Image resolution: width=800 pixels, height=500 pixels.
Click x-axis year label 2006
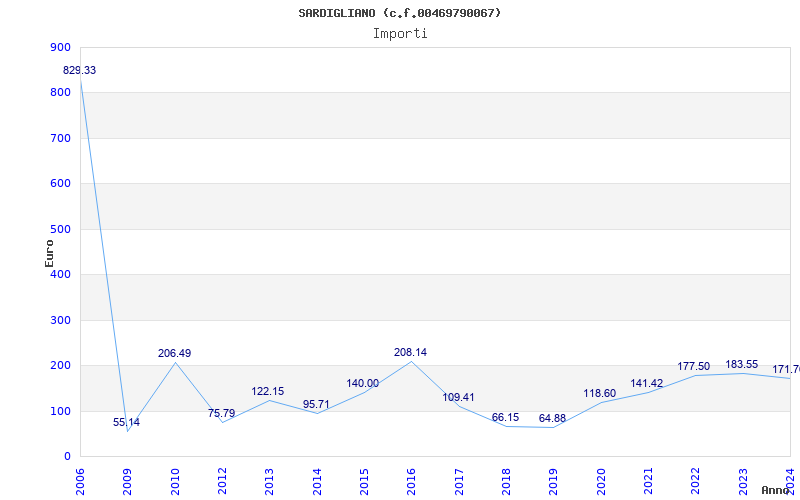coord(80,481)
